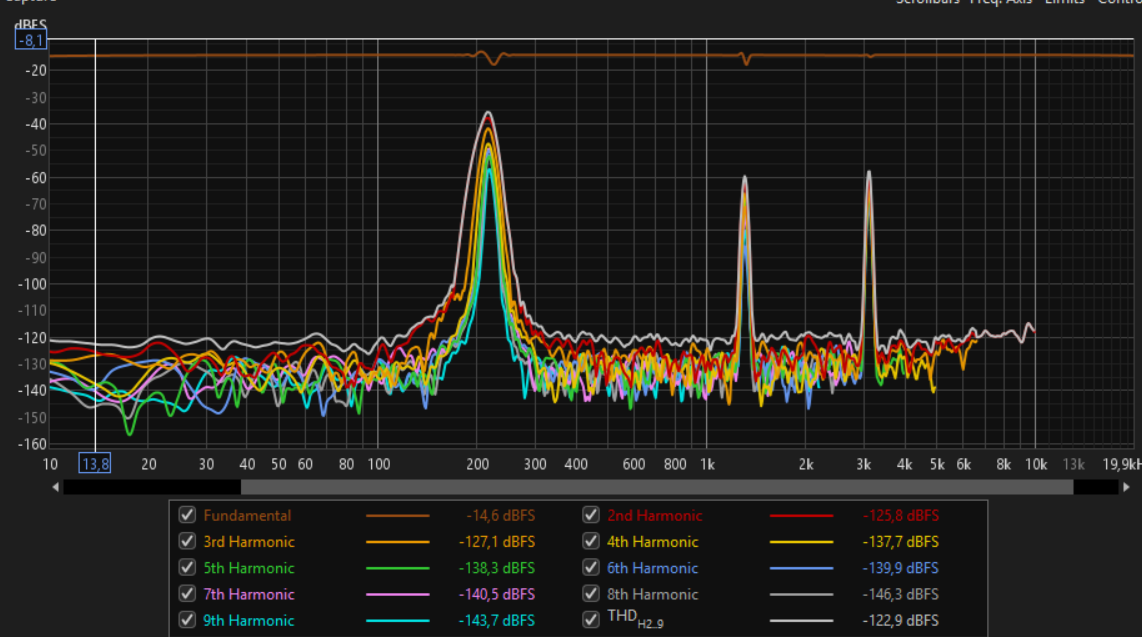
Task: Toggle the 7th Harmonic trace checkbox
Action: pos(187,594)
